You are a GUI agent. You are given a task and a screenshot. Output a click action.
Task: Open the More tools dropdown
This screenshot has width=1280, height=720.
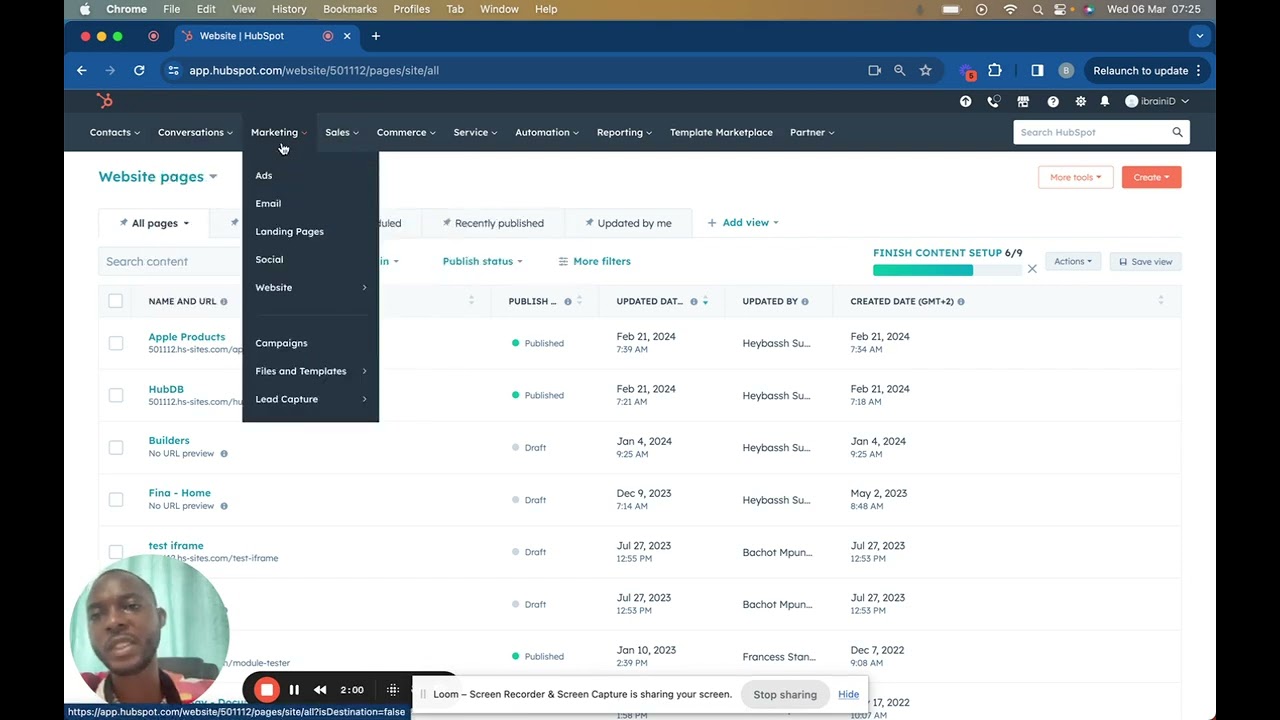coord(1076,177)
